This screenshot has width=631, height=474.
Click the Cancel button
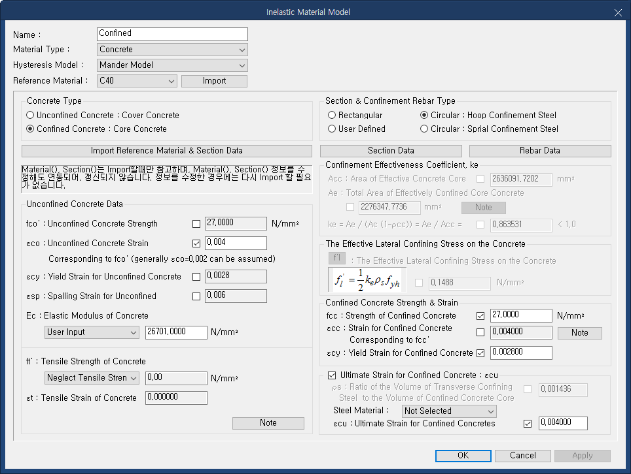tap(523, 456)
